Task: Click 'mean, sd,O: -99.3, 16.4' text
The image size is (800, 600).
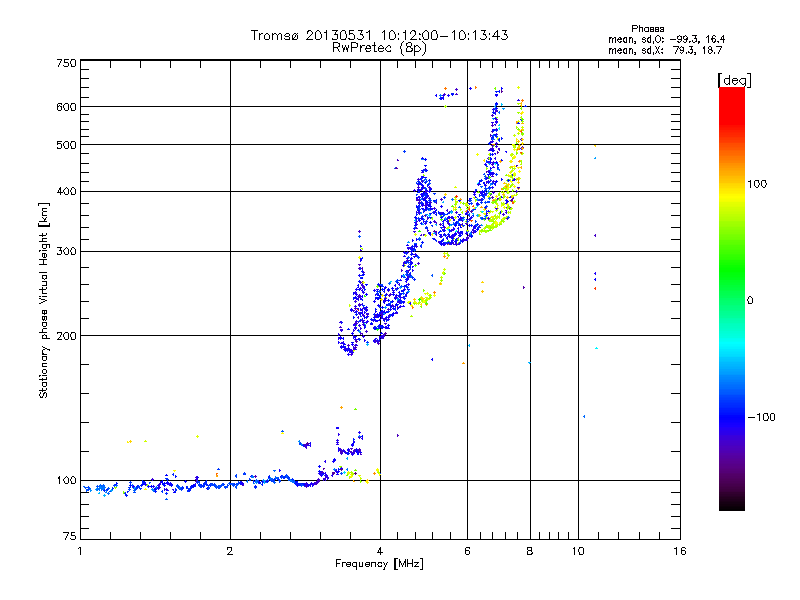Action: pos(666,39)
